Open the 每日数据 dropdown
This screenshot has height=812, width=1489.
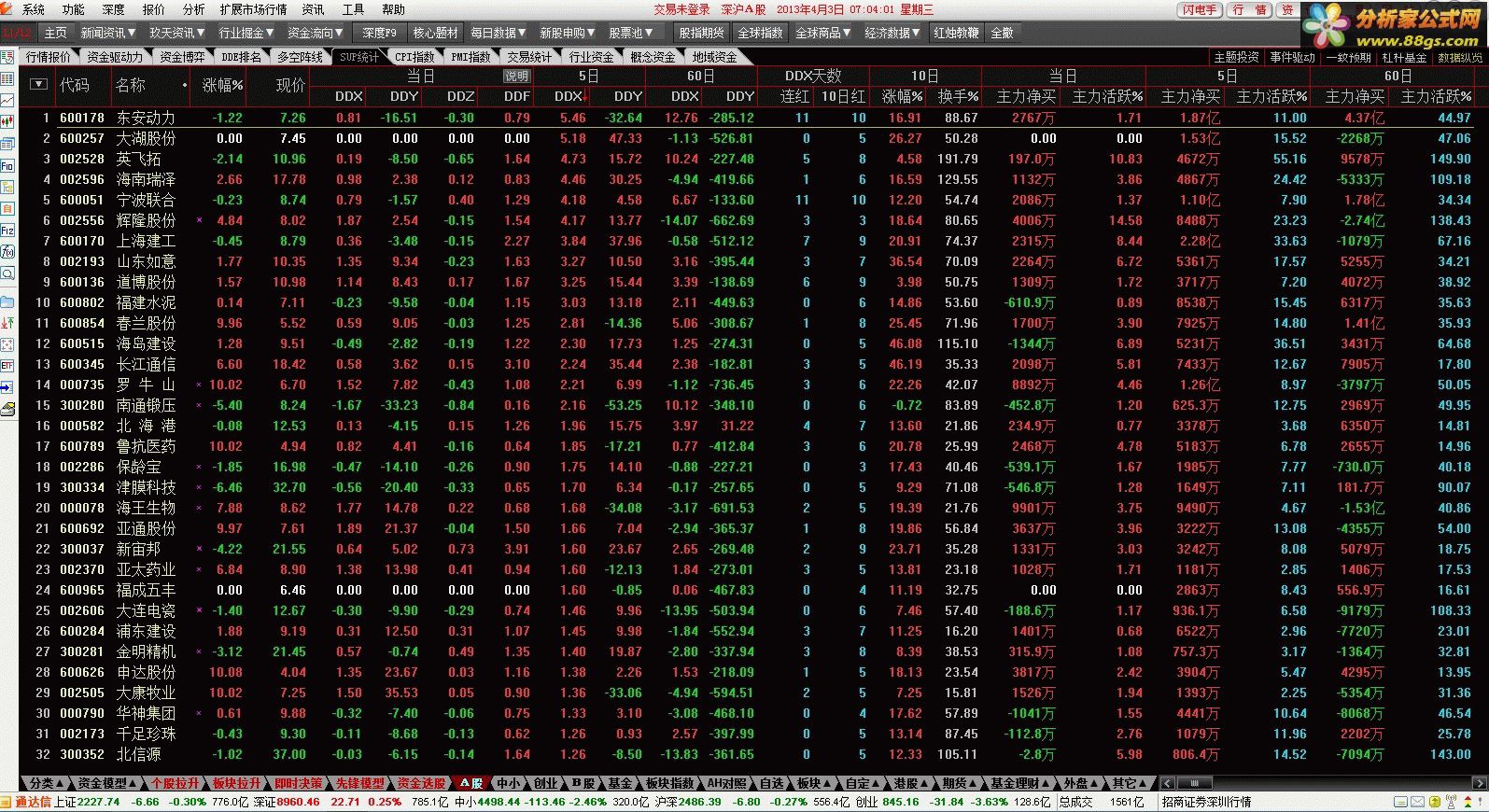click(499, 33)
